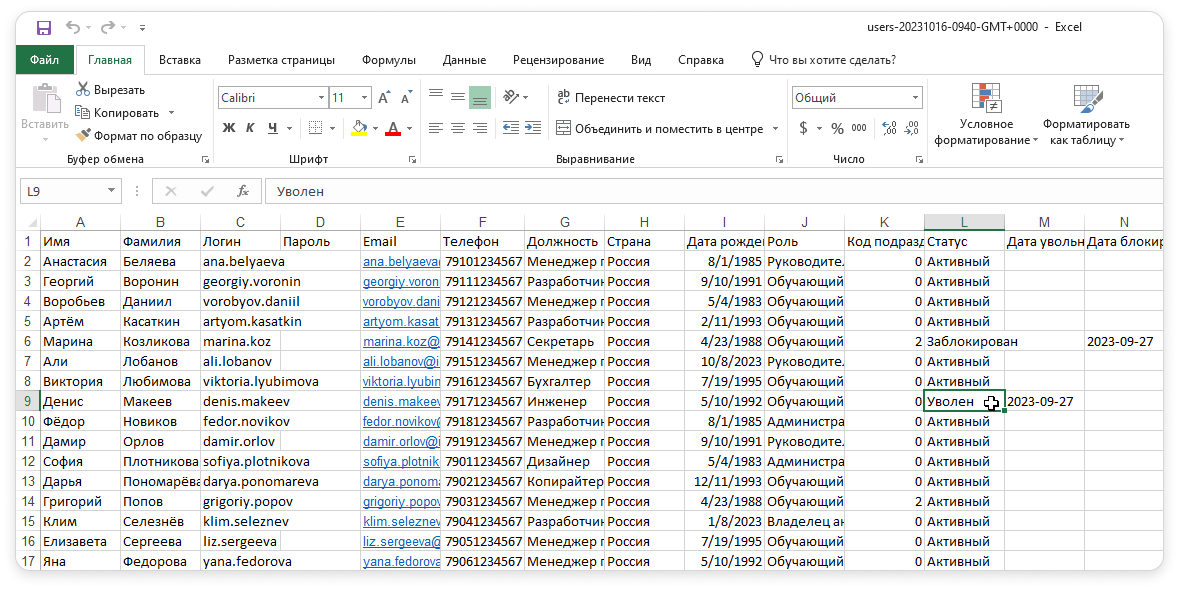The image size is (1179, 590).
Task: Increase the cell indent
Action: [x=533, y=129]
